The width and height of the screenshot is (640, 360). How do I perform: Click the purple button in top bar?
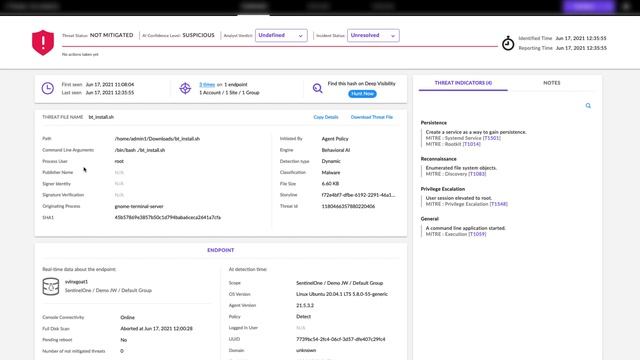pyautogui.click(x=588, y=6)
